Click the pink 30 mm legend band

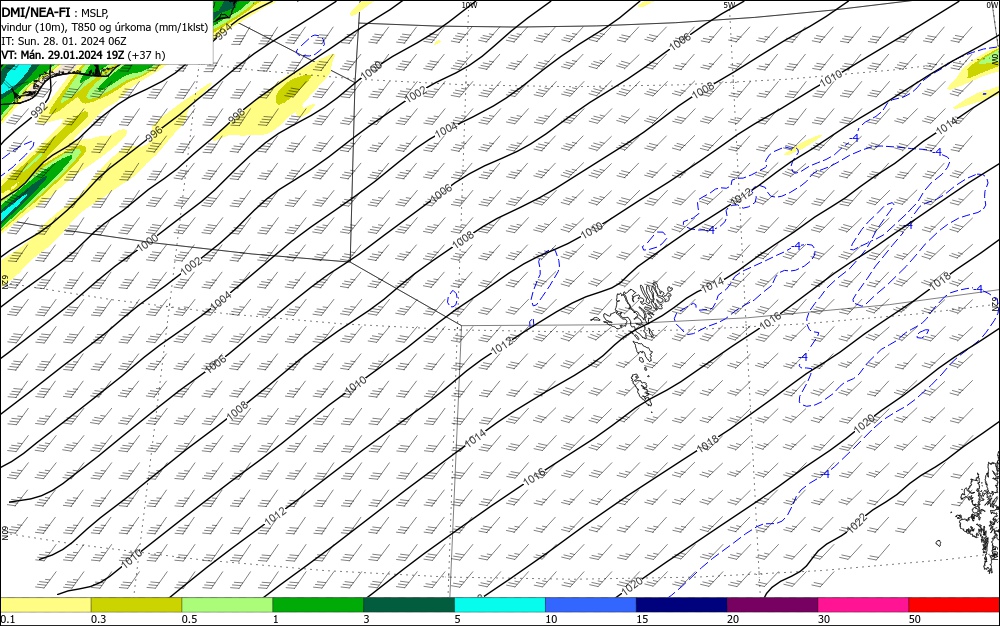coord(864,605)
